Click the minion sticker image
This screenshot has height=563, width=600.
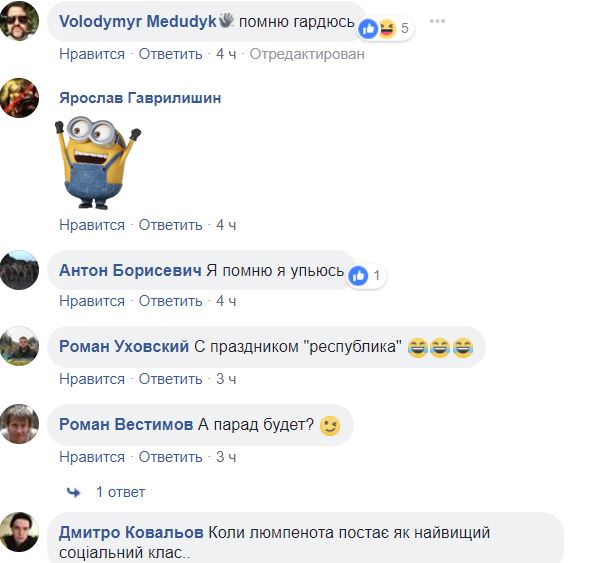coord(98,163)
